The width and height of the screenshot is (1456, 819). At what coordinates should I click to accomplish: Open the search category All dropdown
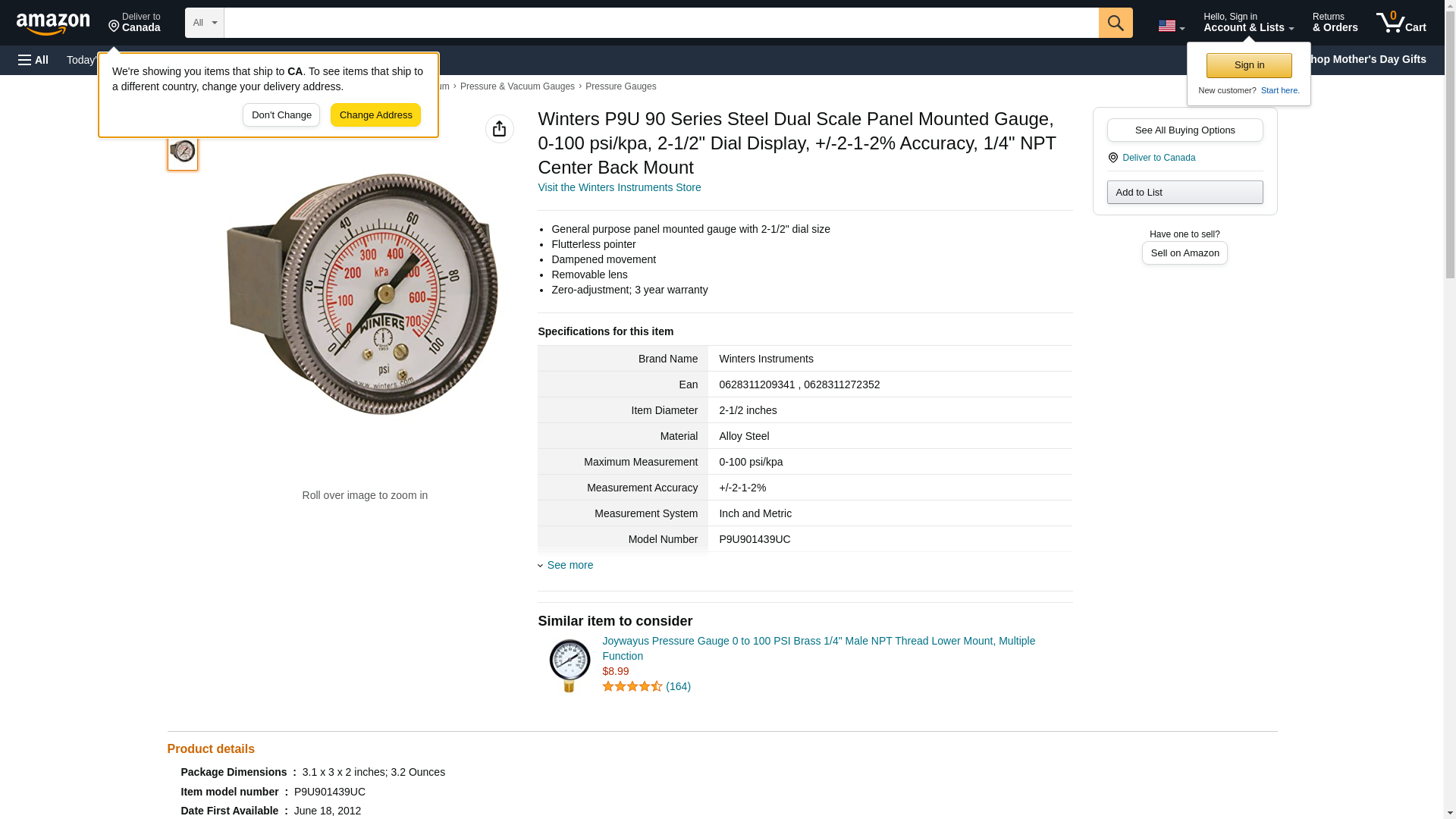click(204, 23)
